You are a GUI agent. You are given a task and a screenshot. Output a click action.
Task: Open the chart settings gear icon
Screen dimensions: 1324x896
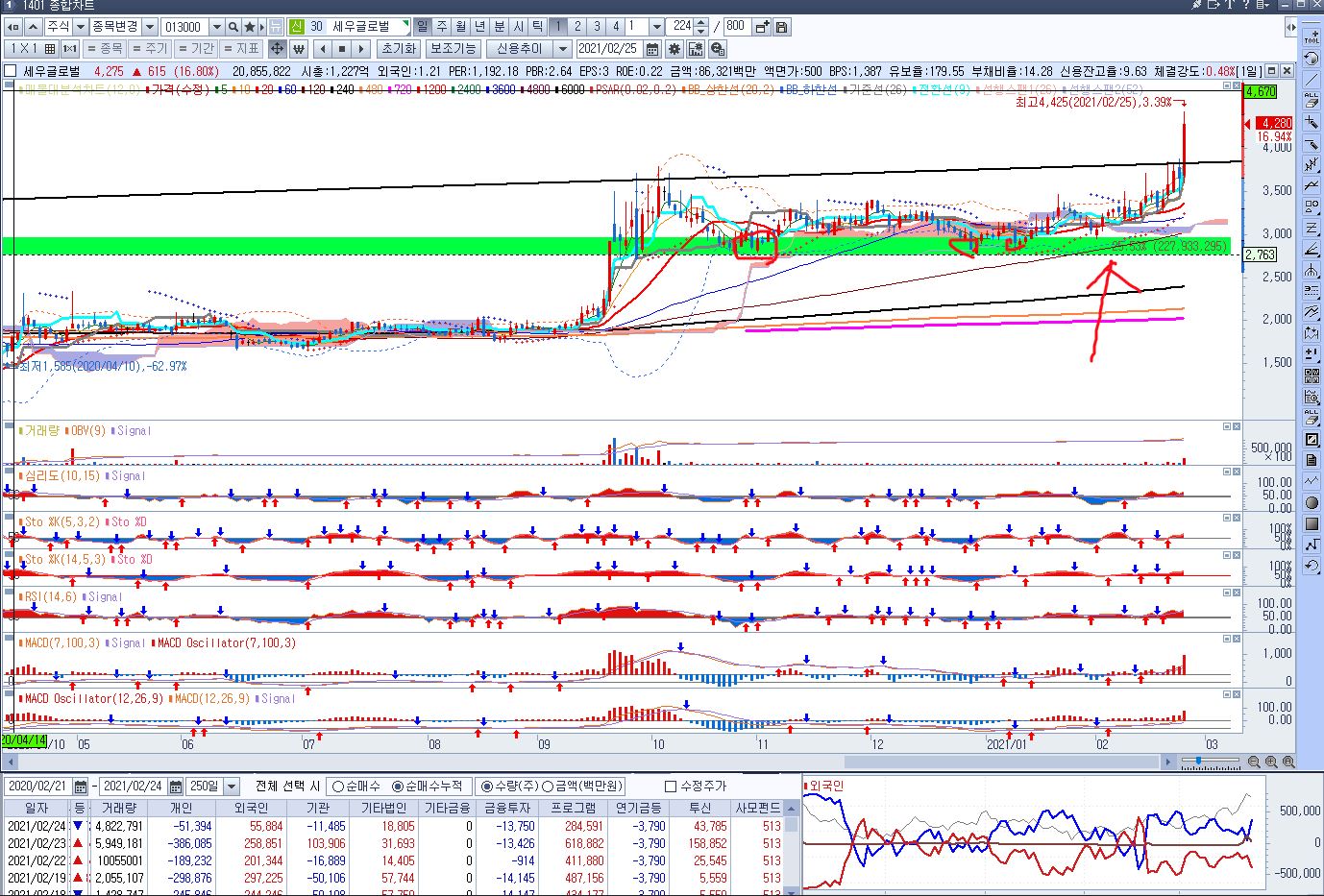click(x=674, y=49)
